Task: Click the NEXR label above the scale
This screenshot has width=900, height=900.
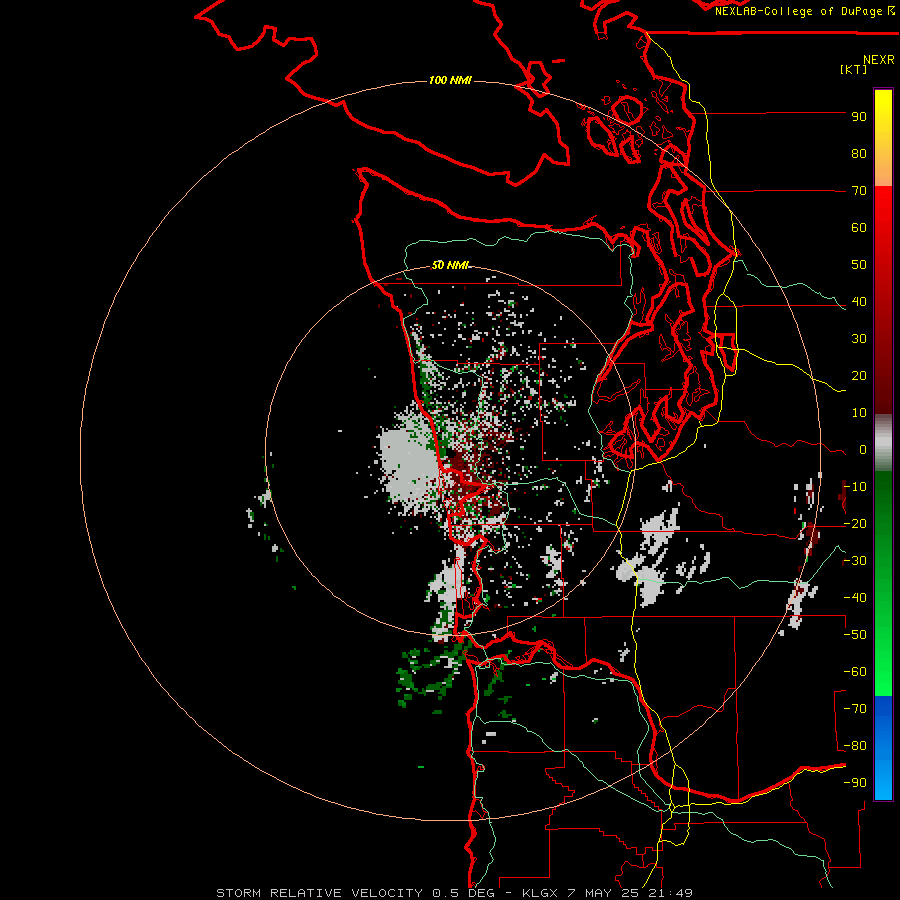Action: (x=878, y=59)
